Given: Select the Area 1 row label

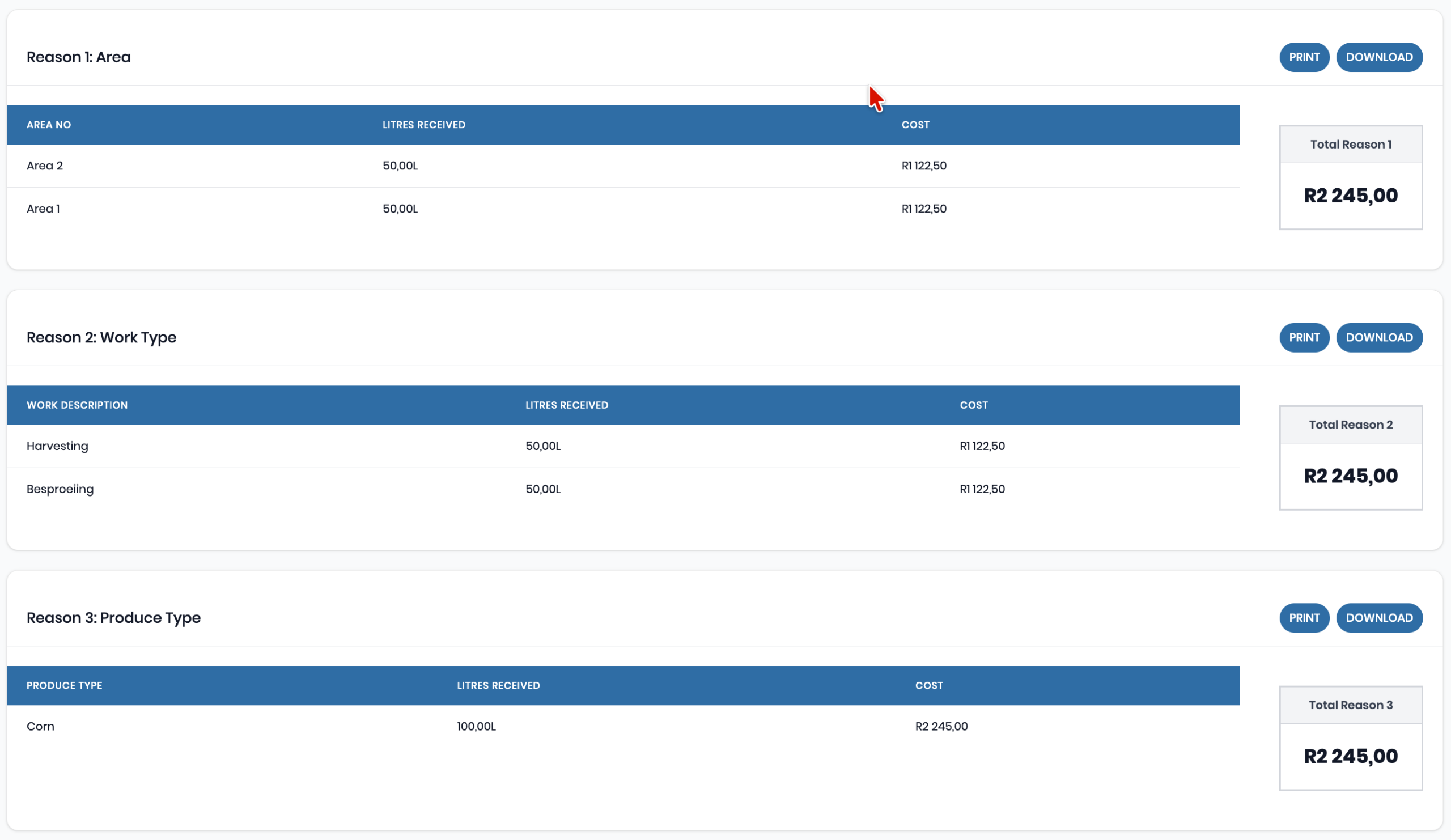Looking at the screenshot, I should click(x=43, y=209).
